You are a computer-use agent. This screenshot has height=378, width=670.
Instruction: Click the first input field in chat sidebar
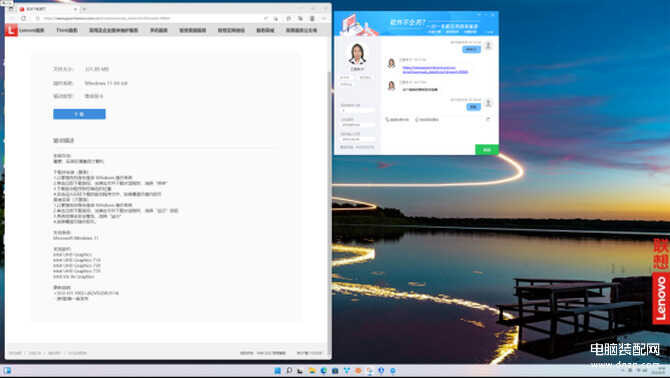[x=358, y=110]
